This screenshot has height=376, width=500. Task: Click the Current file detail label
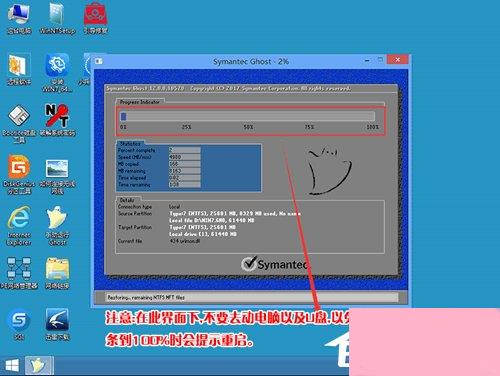click(130, 241)
